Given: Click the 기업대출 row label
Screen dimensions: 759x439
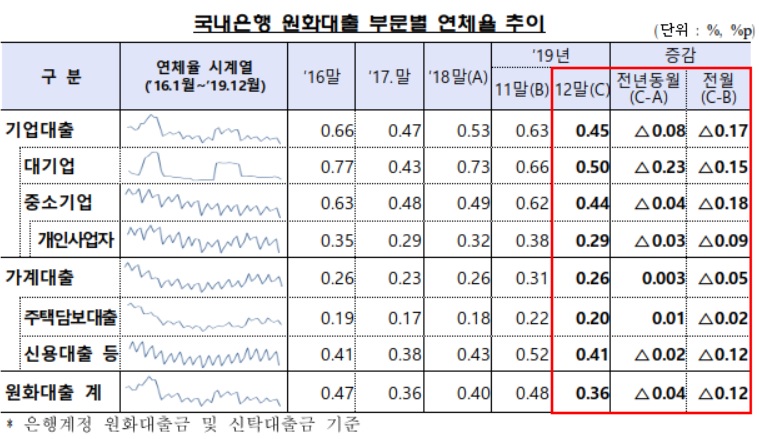Looking at the screenshot, I should (40, 130).
